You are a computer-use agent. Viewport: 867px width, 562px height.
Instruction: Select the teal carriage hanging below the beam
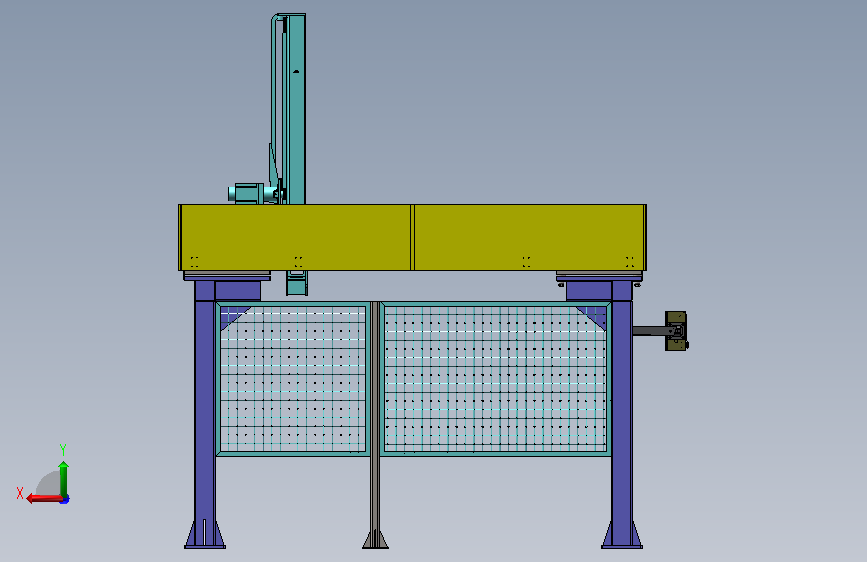pyautogui.click(x=297, y=283)
